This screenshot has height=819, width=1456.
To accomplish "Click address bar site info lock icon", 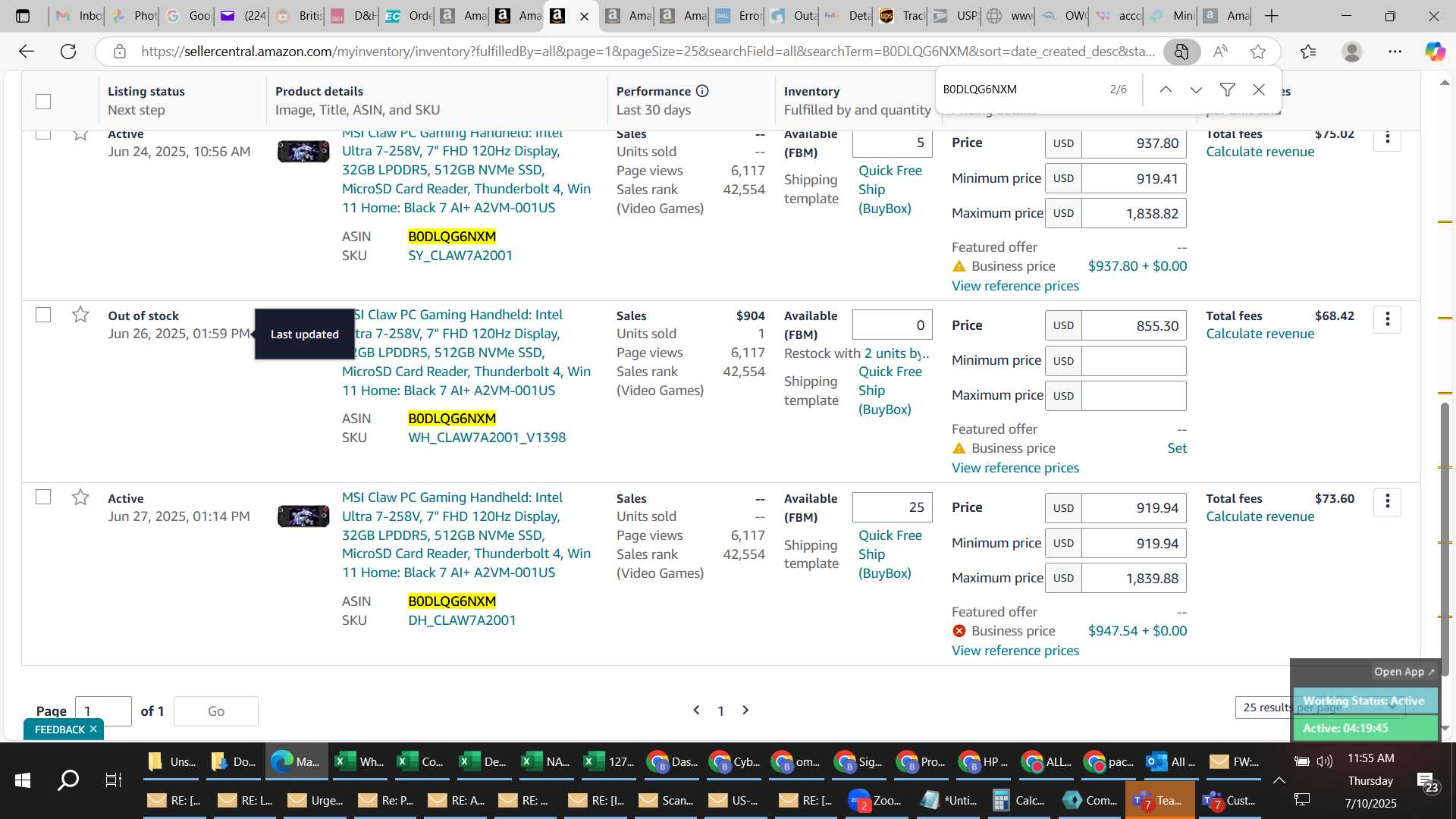I will [119, 52].
